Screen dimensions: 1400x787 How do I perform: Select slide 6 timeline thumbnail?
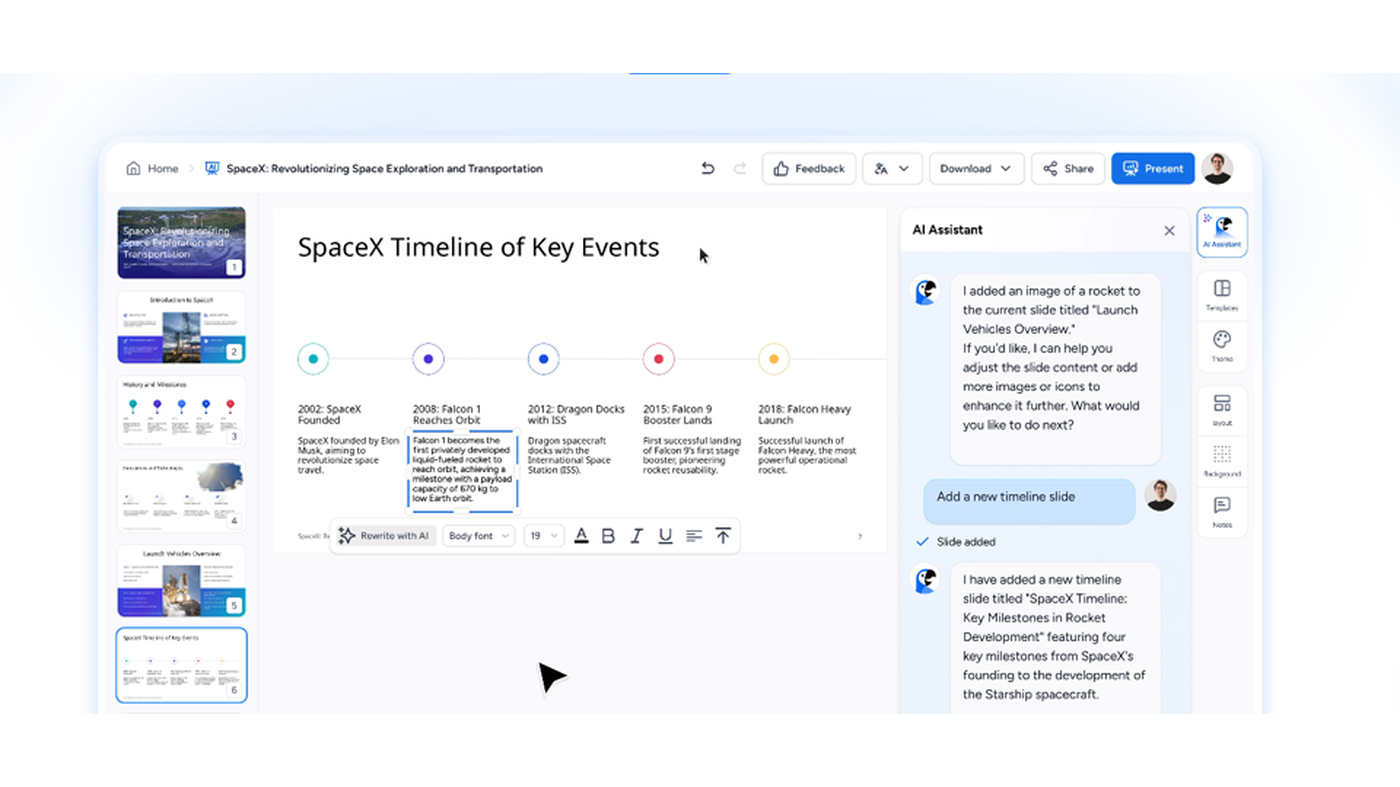pyautogui.click(x=181, y=665)
